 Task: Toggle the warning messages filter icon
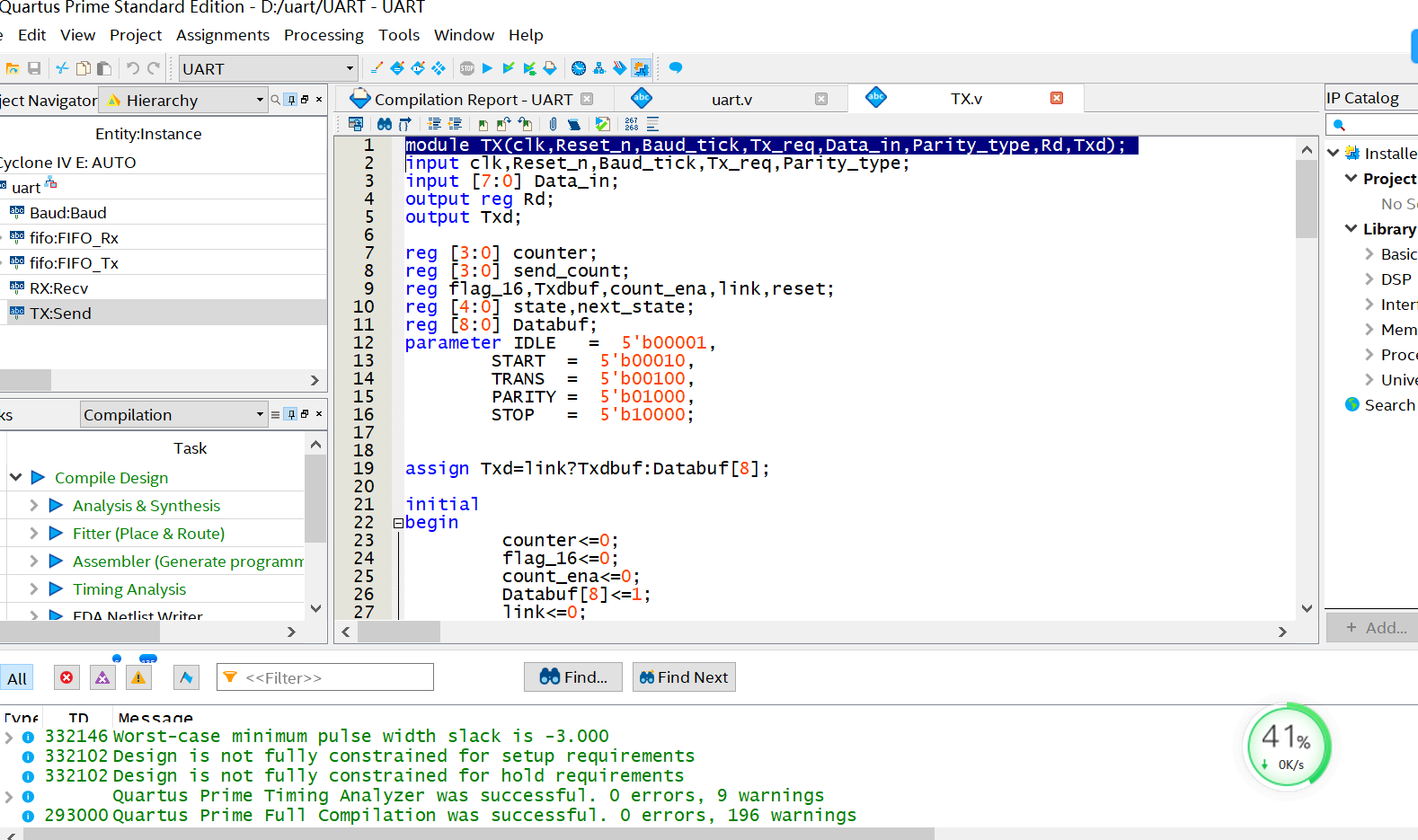pos(138,677)
